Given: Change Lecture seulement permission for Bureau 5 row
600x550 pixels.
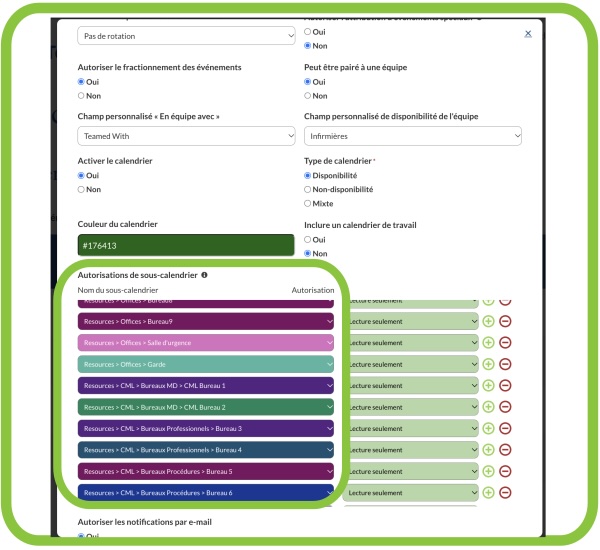Looking at the screenshot, I should click(x=411, y=471).
